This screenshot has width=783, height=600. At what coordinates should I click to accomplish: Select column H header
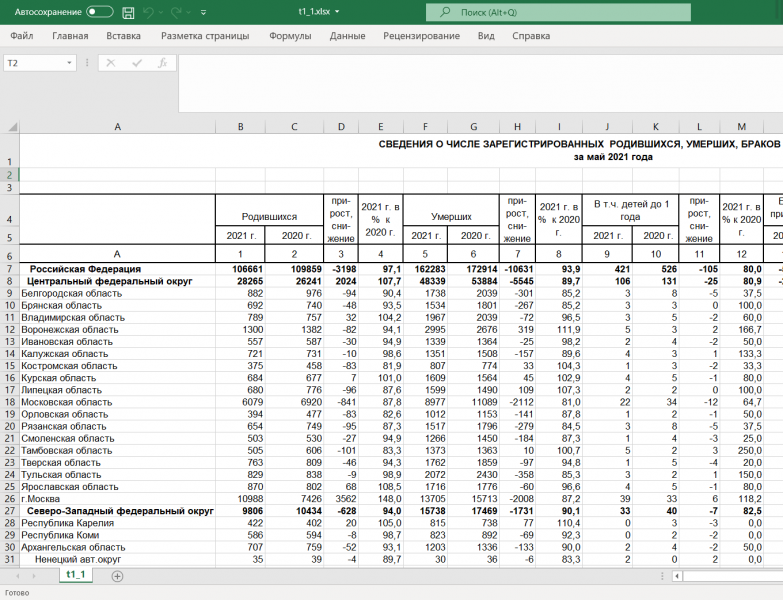tap(517, 127)
